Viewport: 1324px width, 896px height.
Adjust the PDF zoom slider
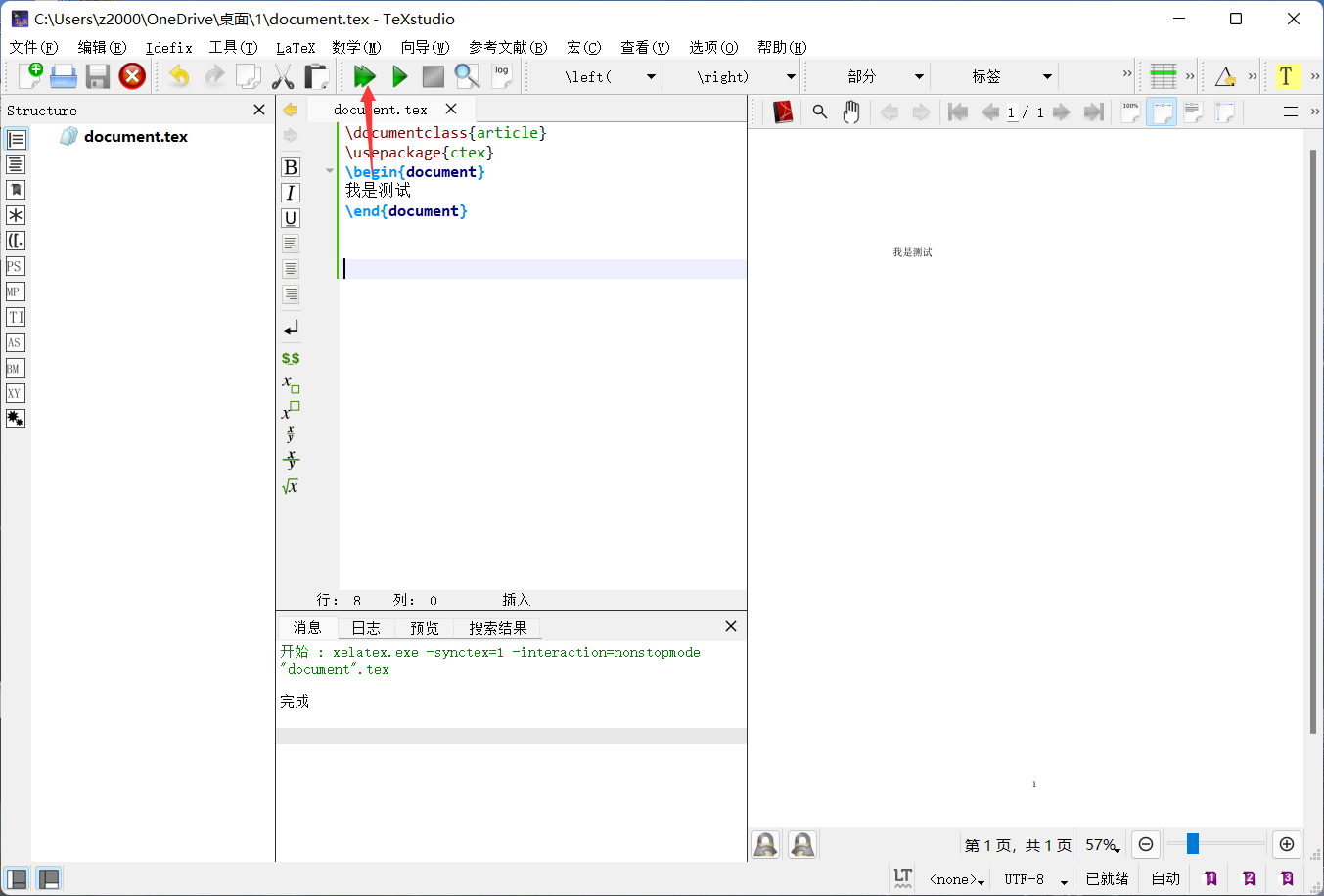[1192, 843]
